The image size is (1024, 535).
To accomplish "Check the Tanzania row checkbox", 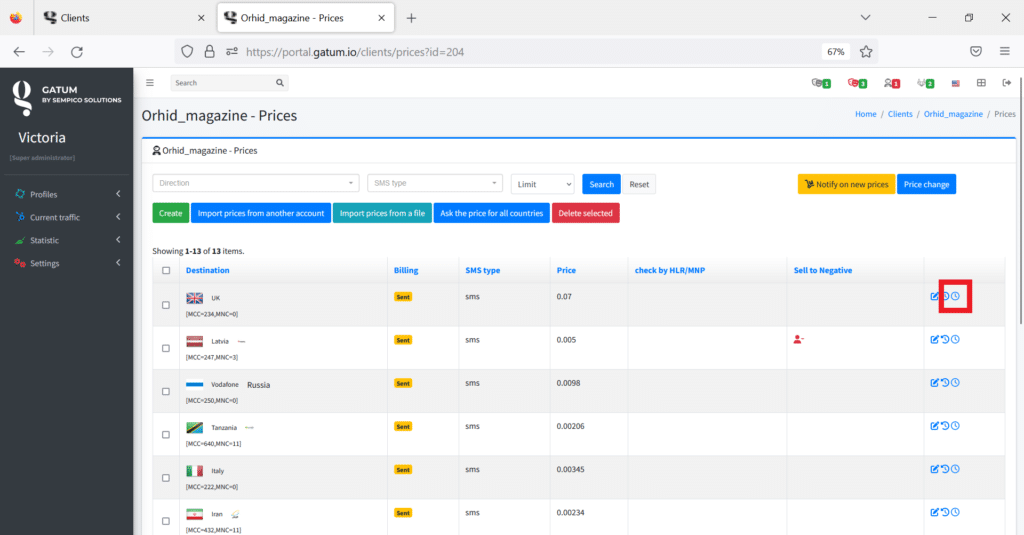I will coord(166,434).
